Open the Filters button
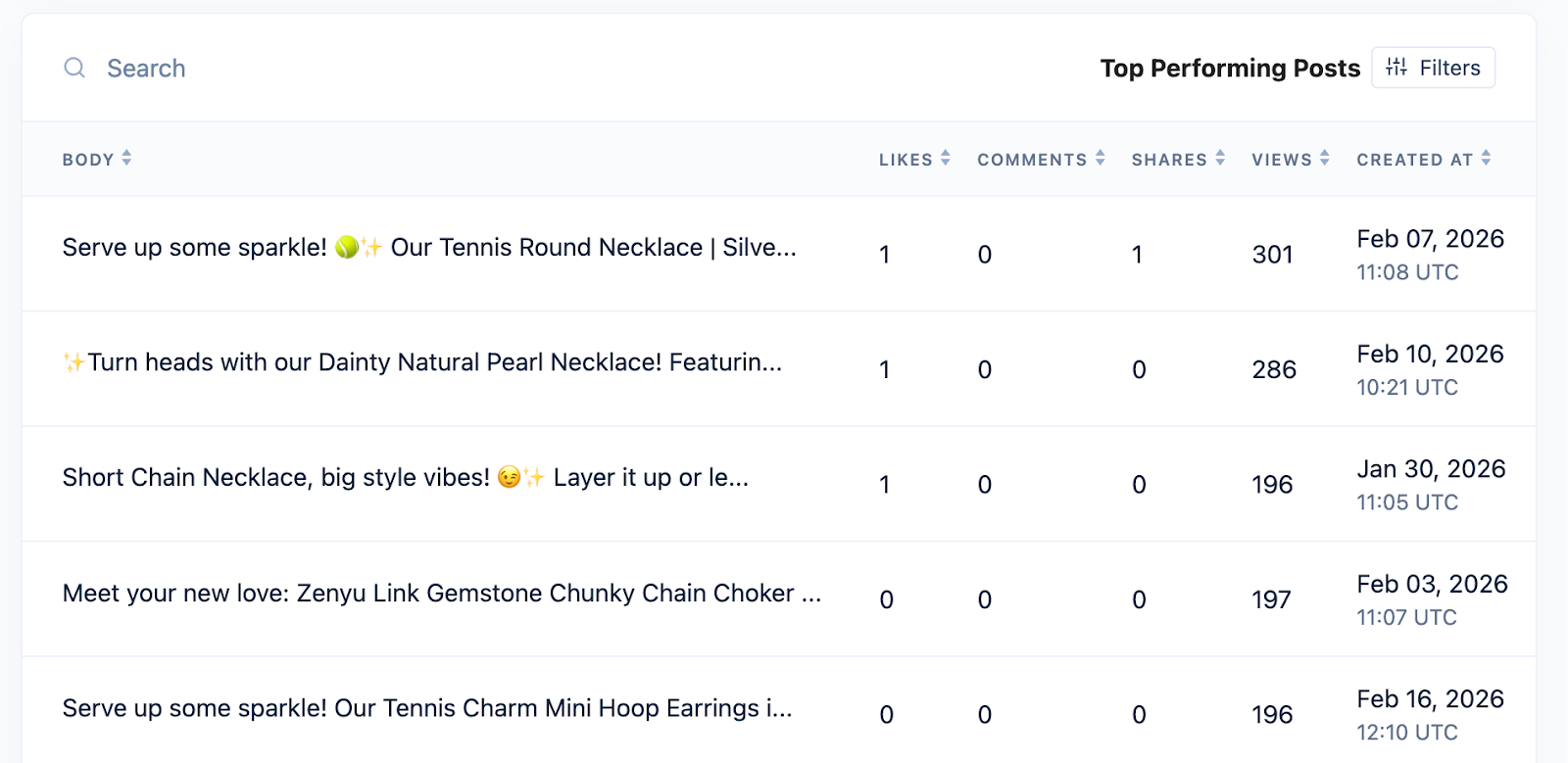The image size is (1568, 763). click(x=1433, y=68)
